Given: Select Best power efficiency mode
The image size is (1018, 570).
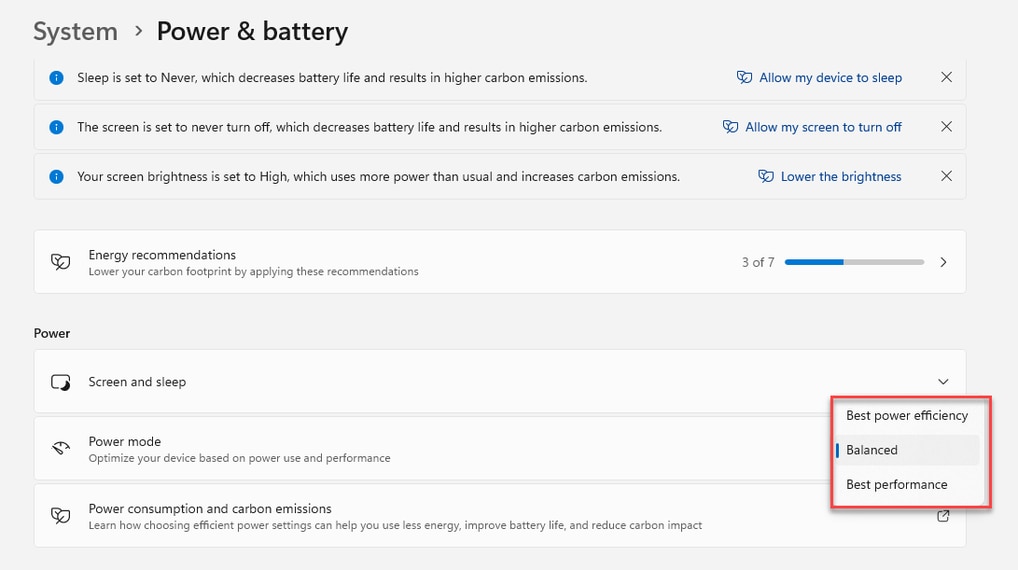Looking at the screenshot, I should pos(907,415).
